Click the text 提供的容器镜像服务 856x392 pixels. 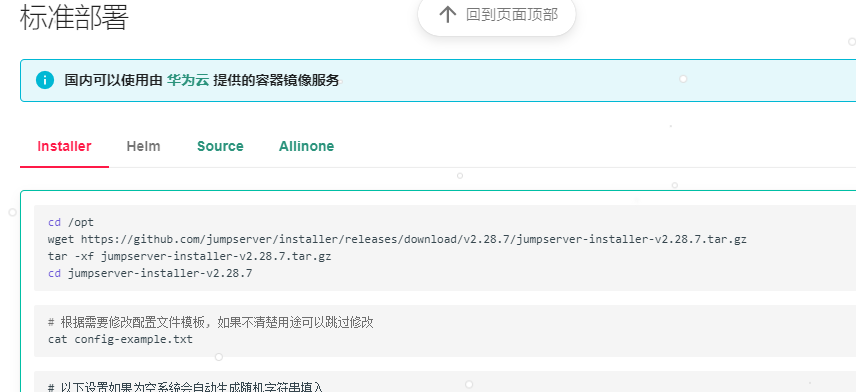click(276, 80)
